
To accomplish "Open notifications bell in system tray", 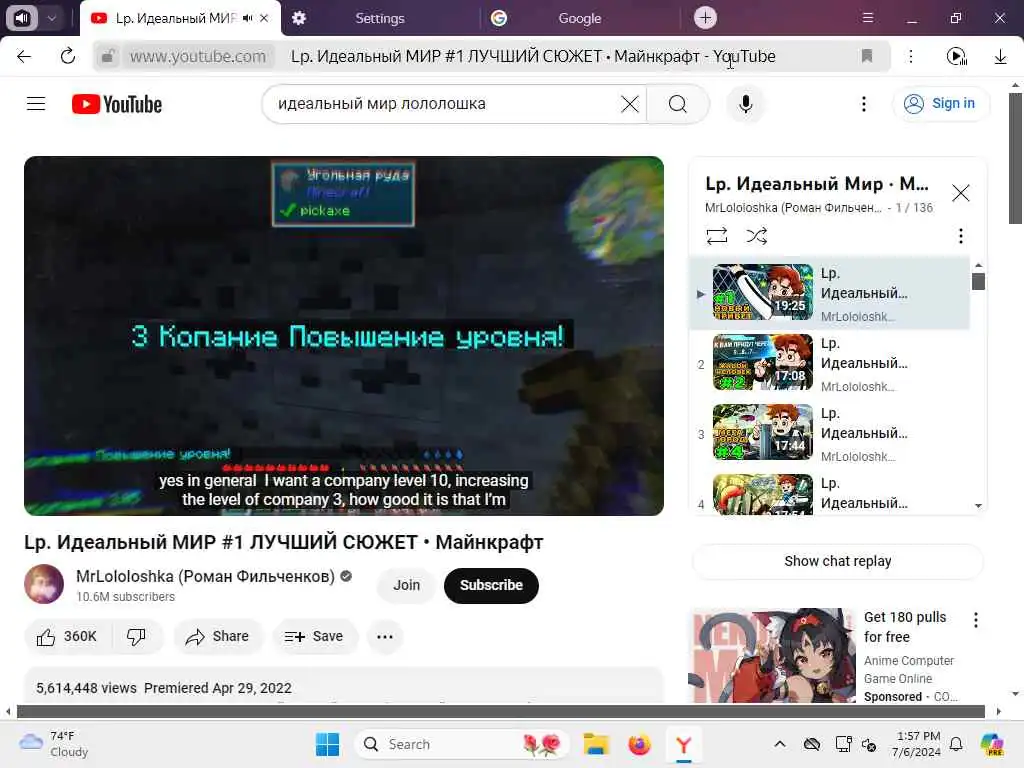I will pos(955,744).
